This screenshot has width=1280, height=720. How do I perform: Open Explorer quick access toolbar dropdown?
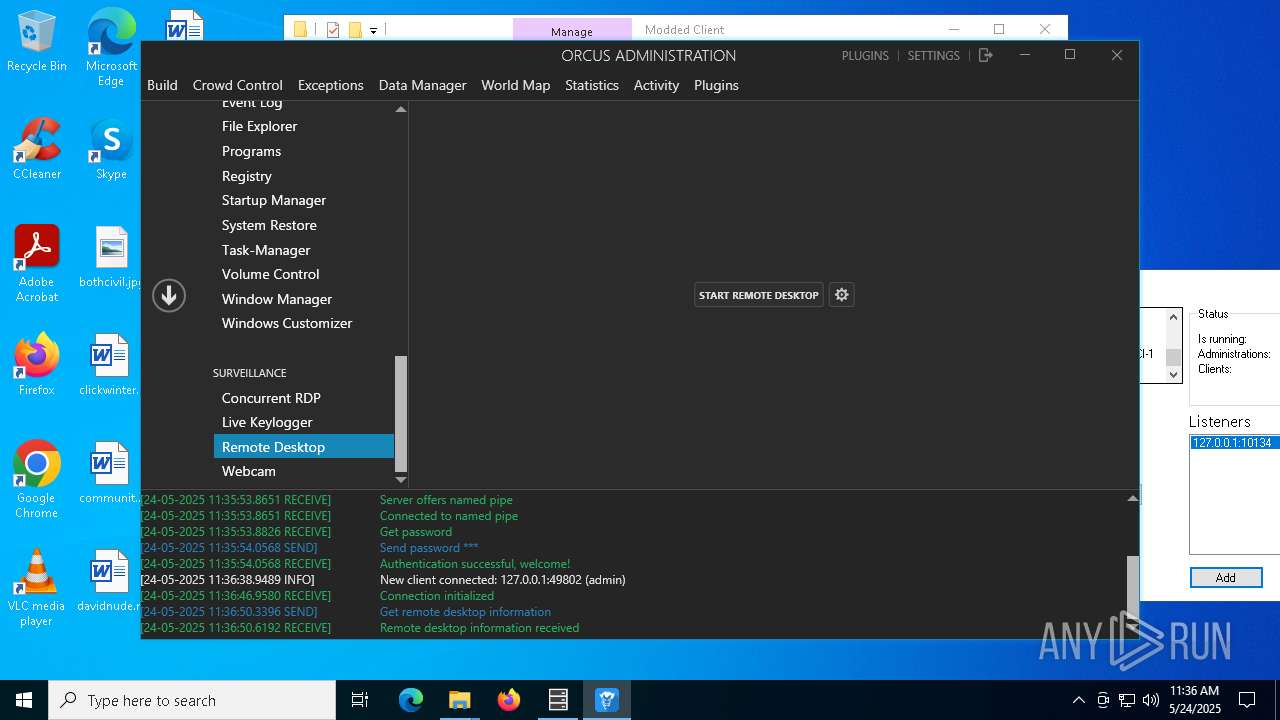(x=374, y=31)
